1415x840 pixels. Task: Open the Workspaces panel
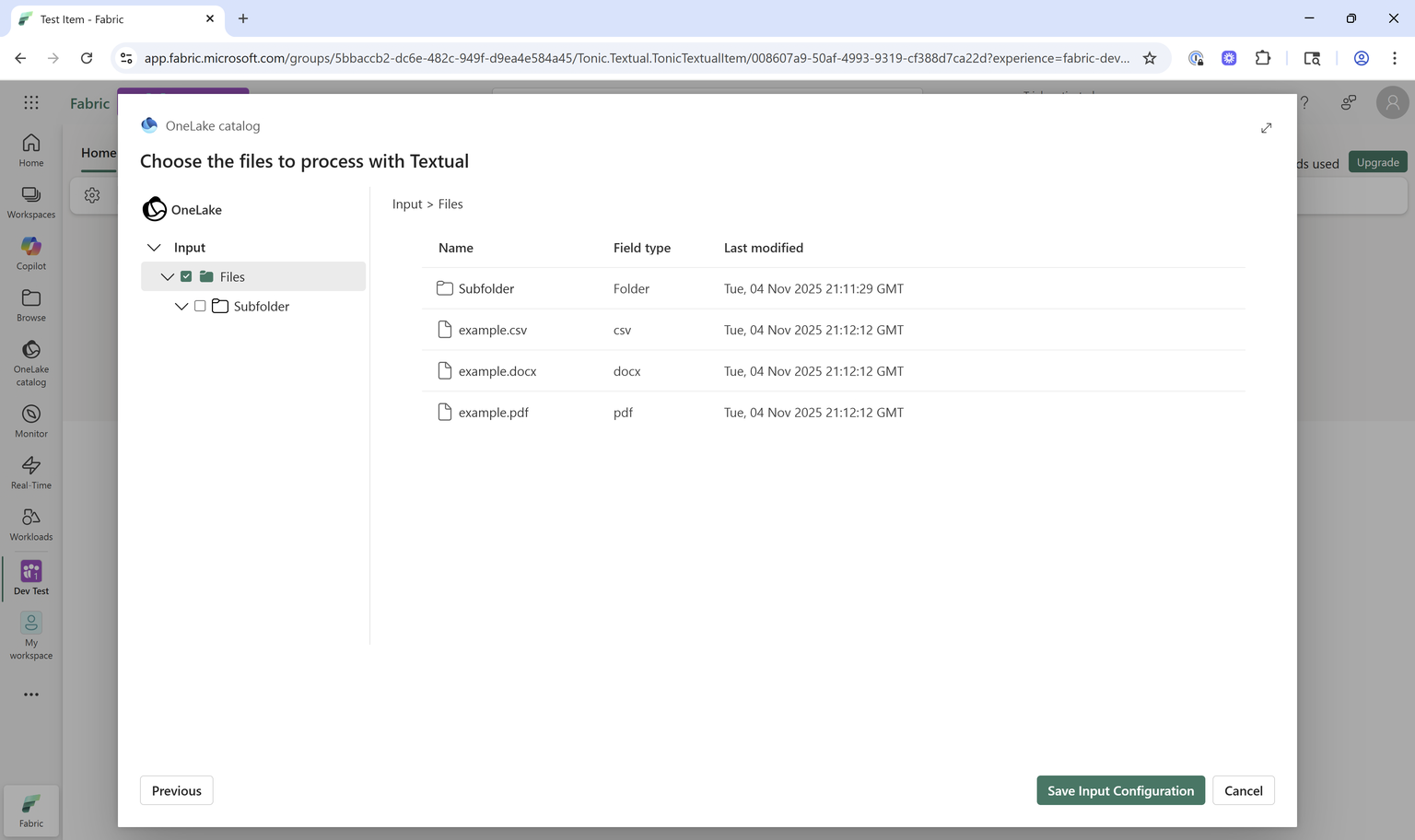(x=30, y=197)
